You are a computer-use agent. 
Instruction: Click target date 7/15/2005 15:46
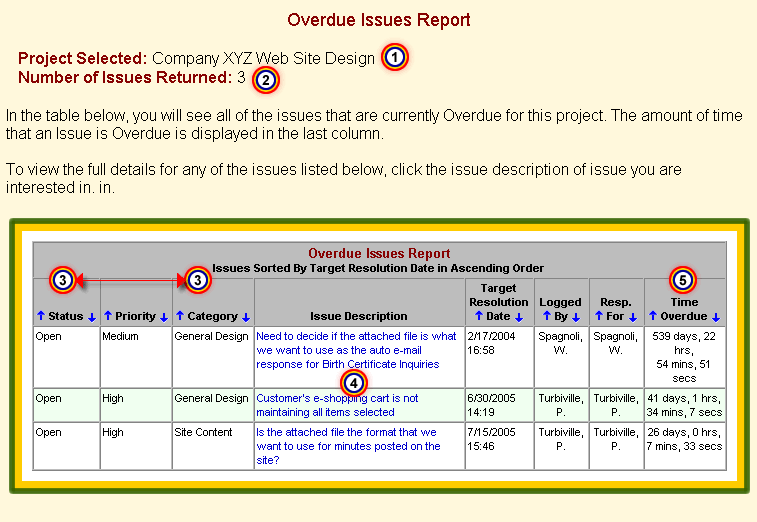pyautogui.click(x=491, y=439)
